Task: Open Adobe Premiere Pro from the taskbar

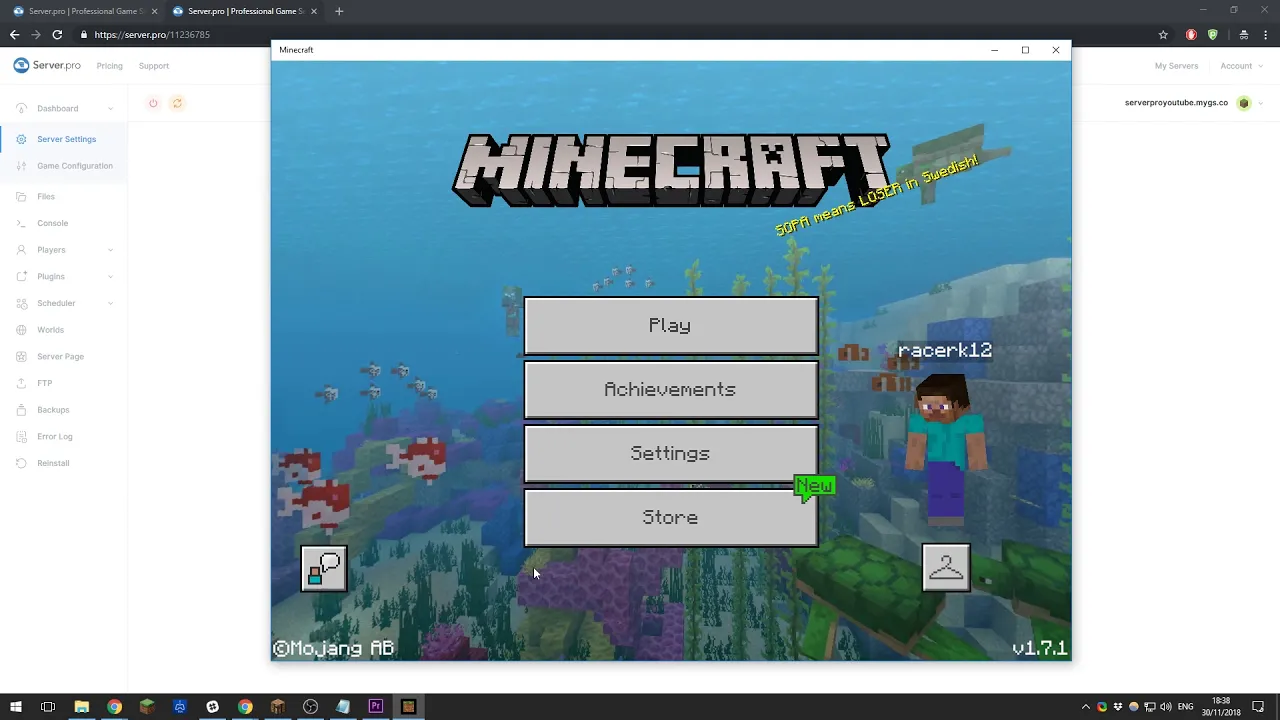Action: click(376, 707)
